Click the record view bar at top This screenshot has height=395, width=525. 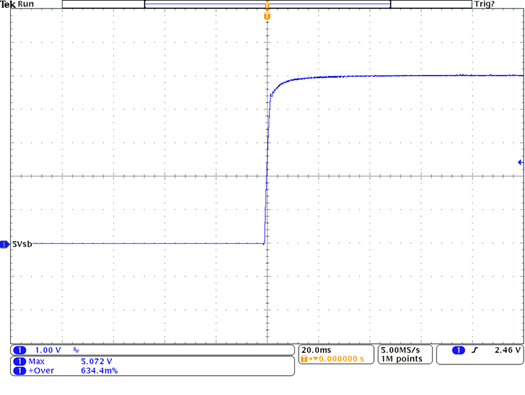tap(267, 4)
